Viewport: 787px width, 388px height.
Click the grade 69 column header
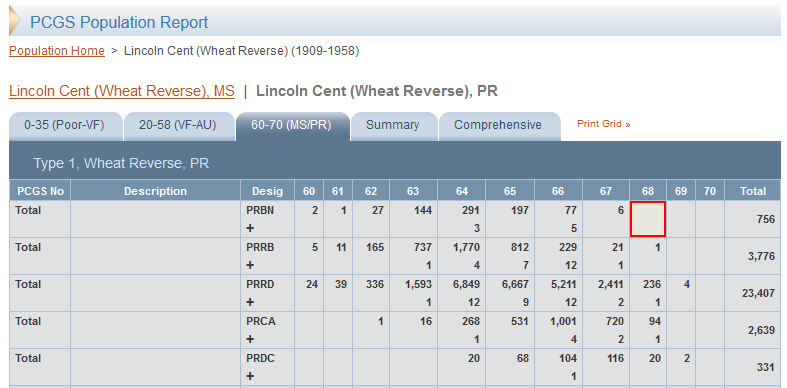tap(681, 191)
